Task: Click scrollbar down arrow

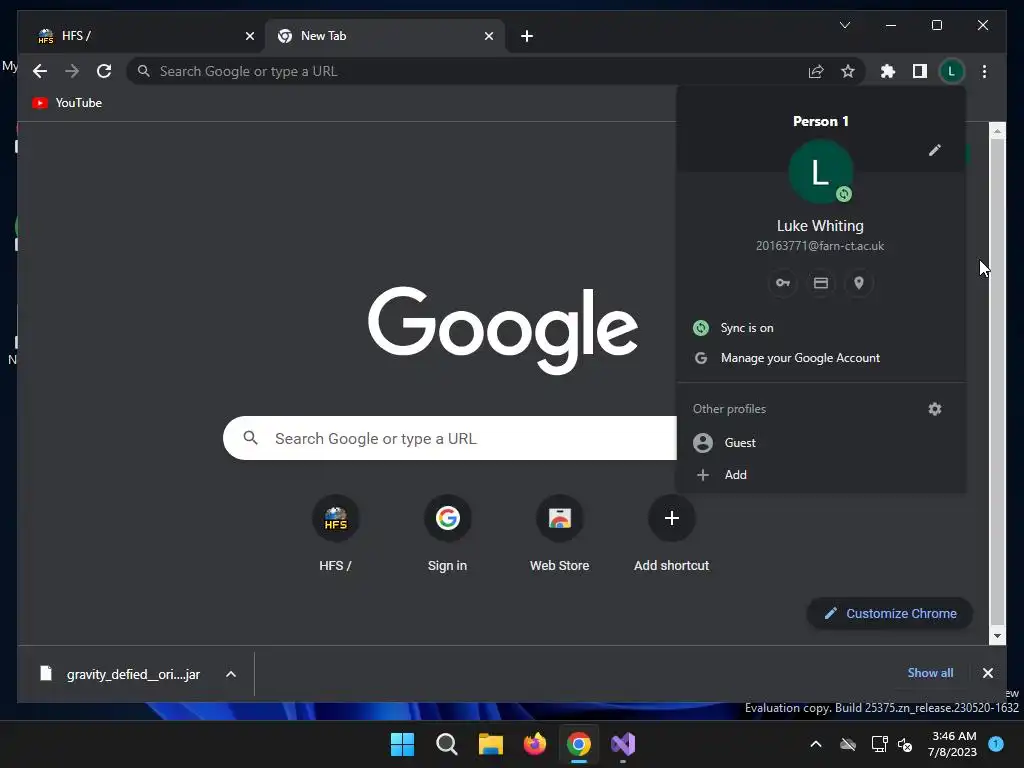Action: pos(997,636)
